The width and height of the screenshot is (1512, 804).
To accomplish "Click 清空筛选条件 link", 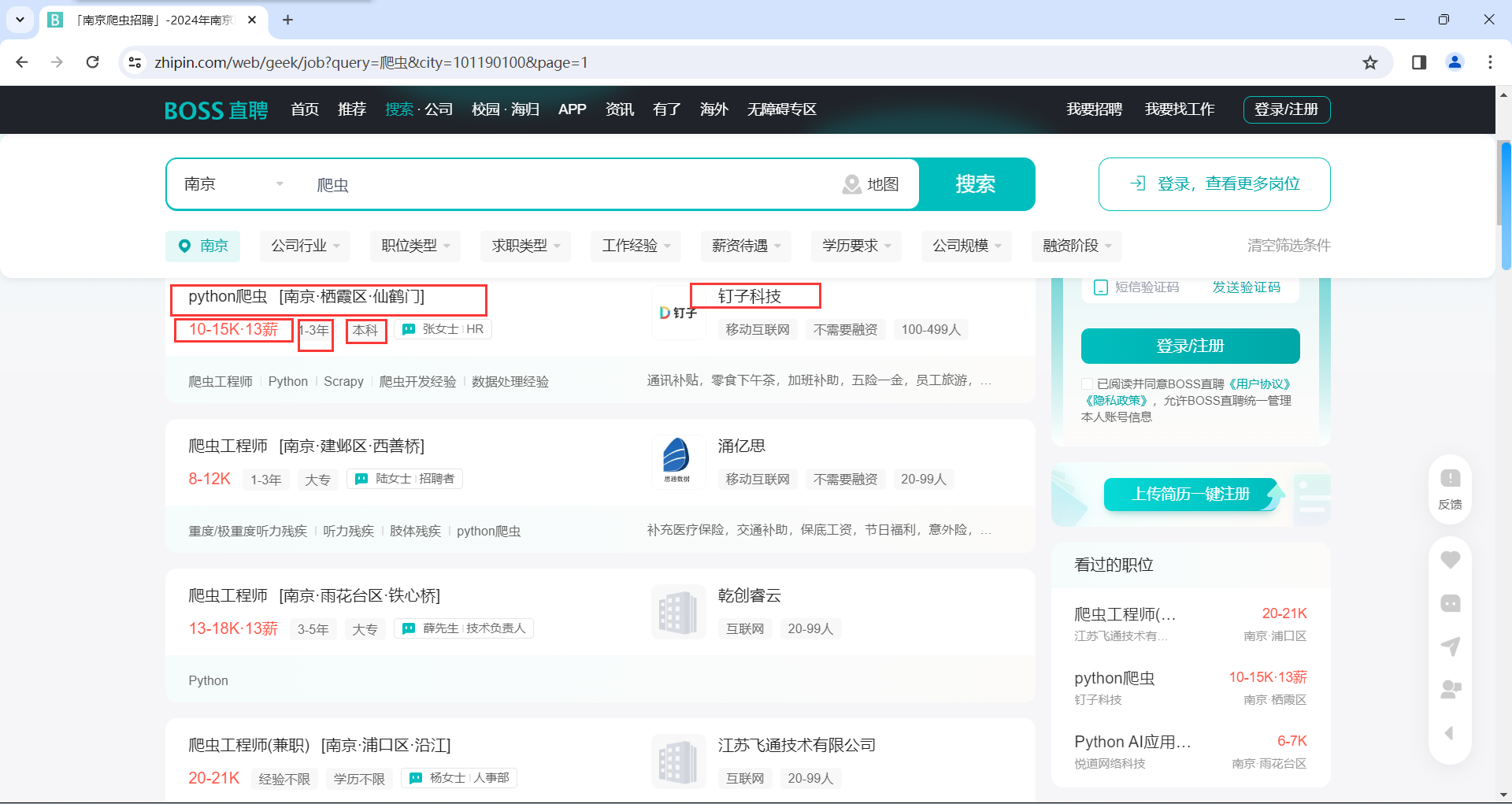I will tap(1289, 246).
